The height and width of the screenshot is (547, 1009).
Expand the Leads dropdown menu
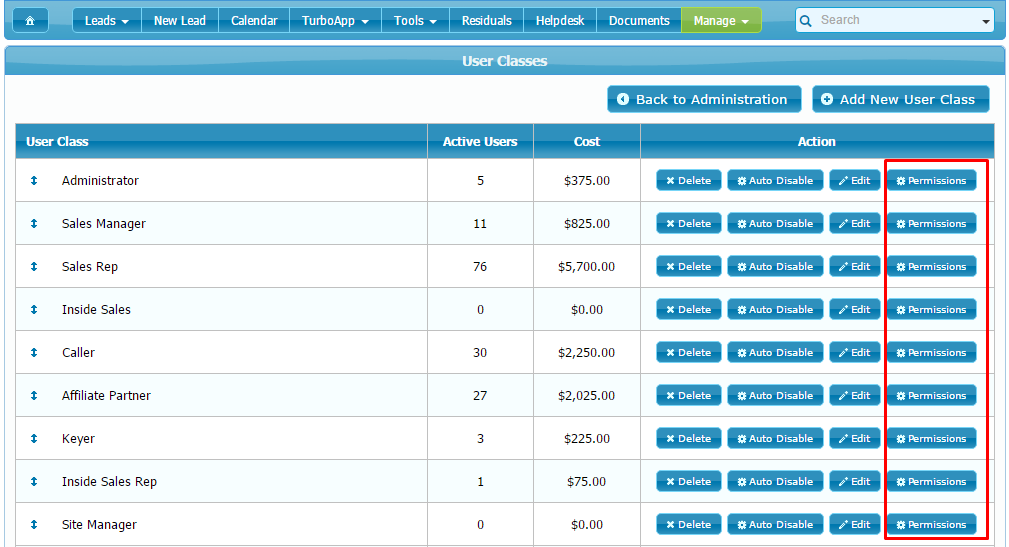[x=107, y=20]
